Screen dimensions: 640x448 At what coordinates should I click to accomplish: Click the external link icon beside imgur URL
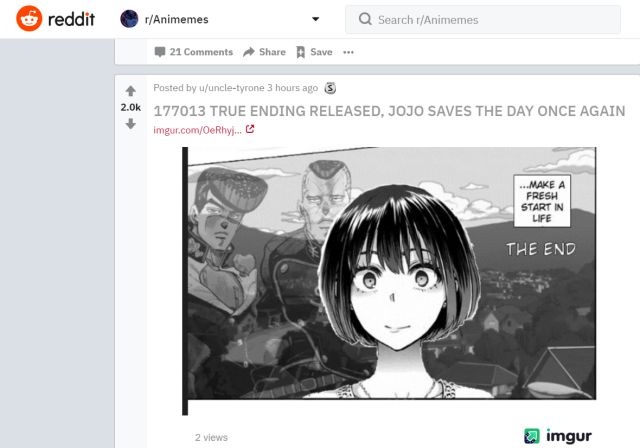(250, 129)
